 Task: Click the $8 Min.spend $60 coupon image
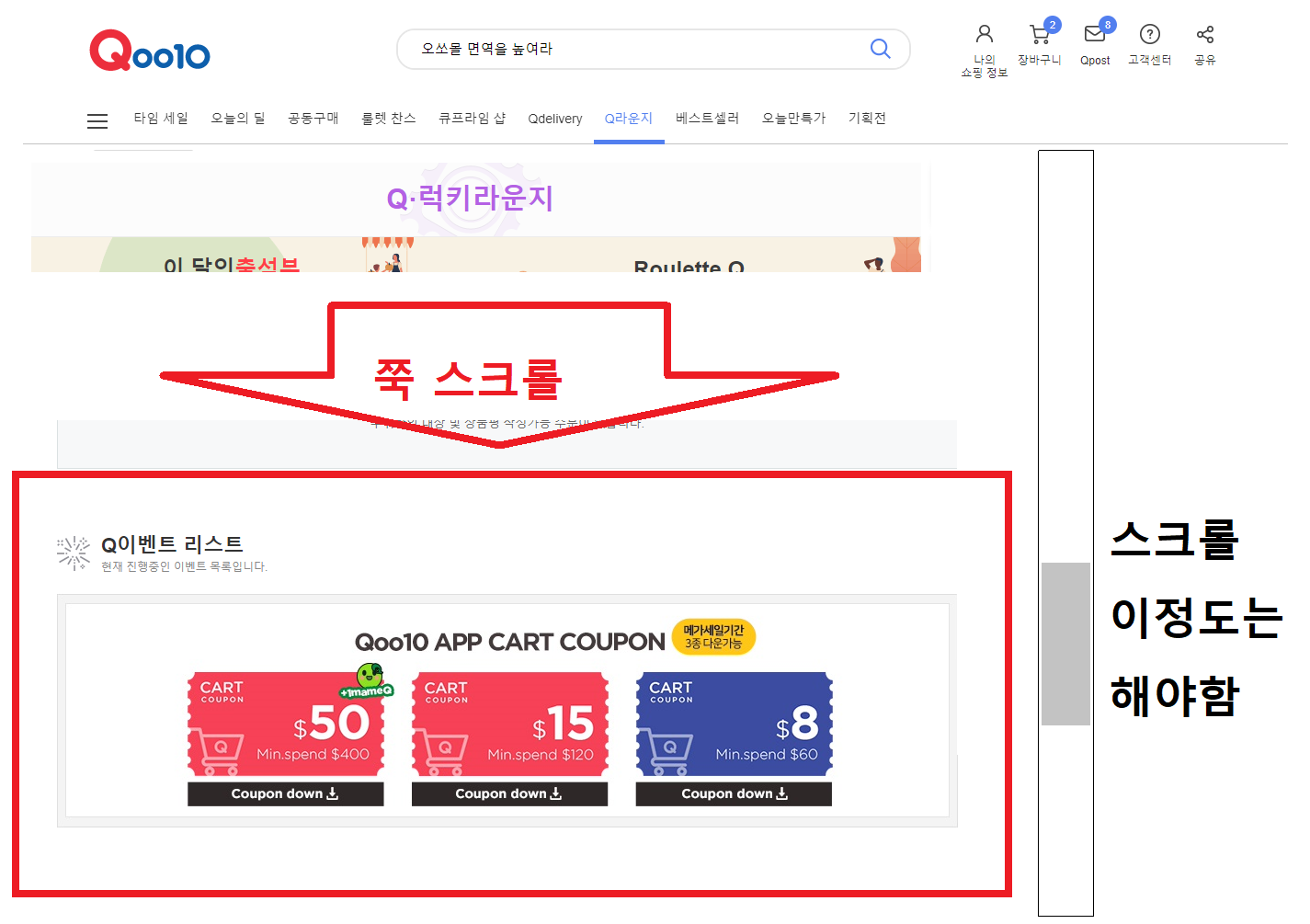tap(734, 724)
